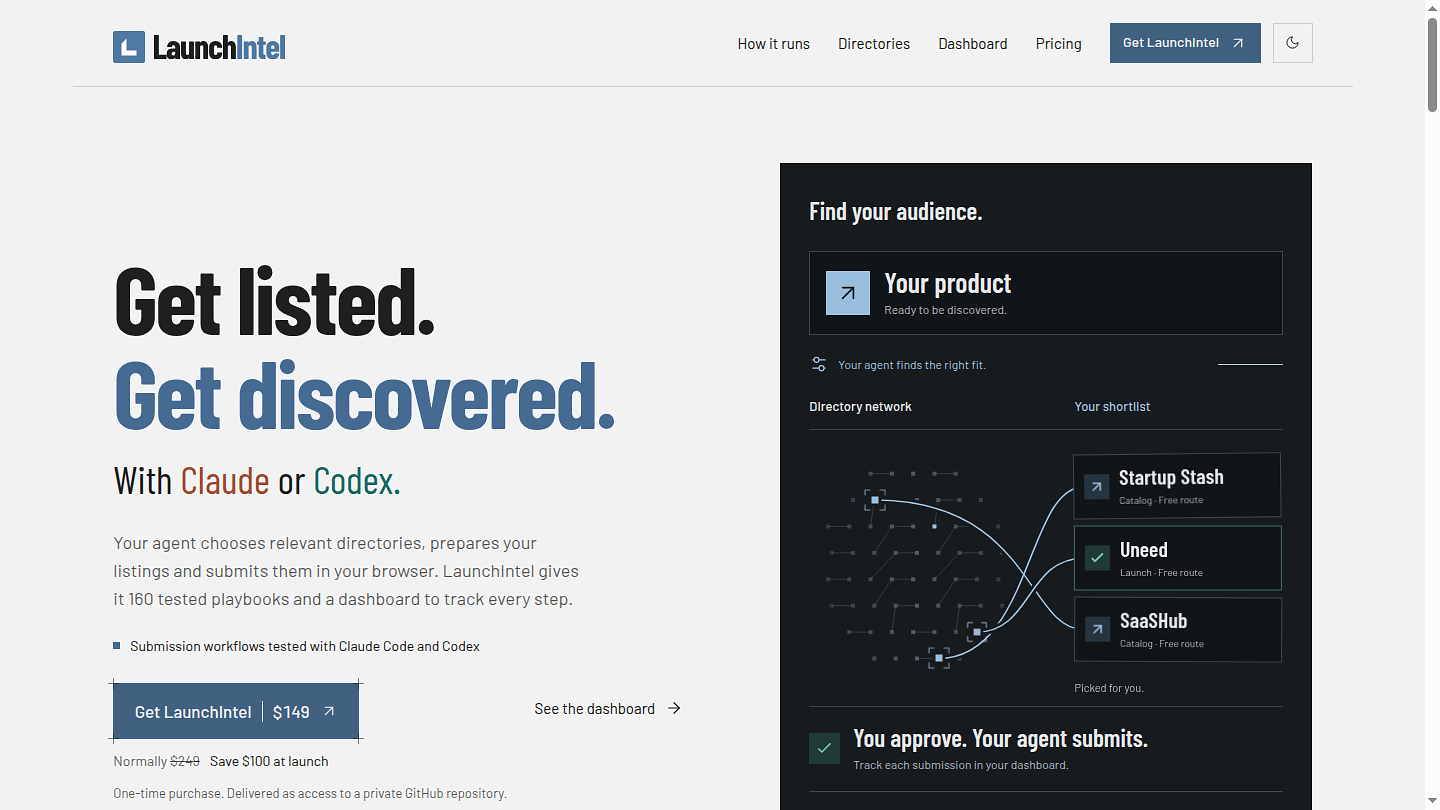
Task: Click the header Get LaunchIntel button
Action: 1185,43
